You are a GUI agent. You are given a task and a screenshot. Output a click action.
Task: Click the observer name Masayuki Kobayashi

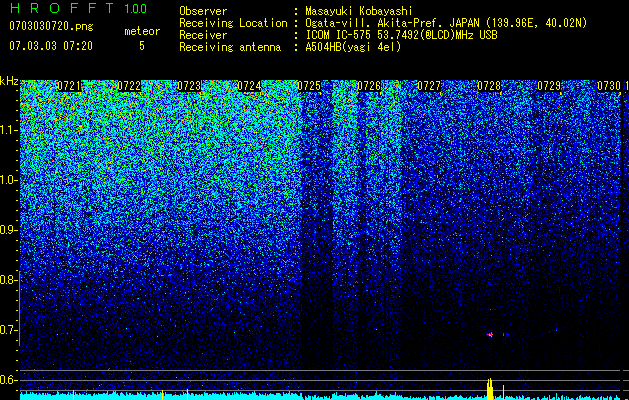359,11
